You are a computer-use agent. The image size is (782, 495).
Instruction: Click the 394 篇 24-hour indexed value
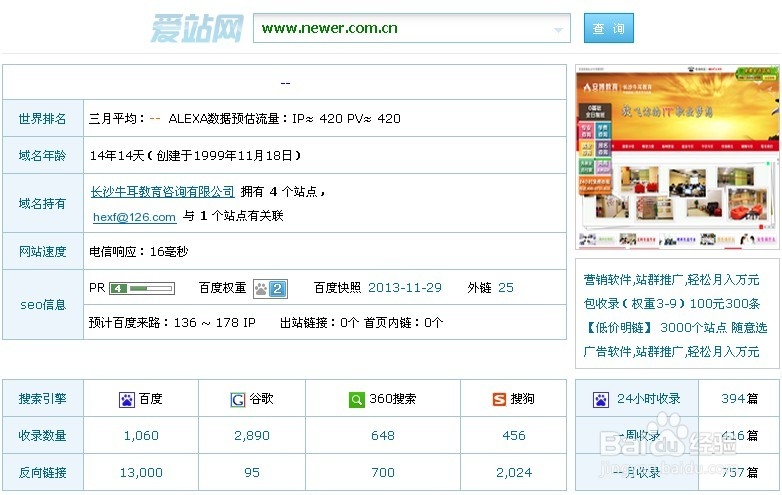click(x=740, y=398)
